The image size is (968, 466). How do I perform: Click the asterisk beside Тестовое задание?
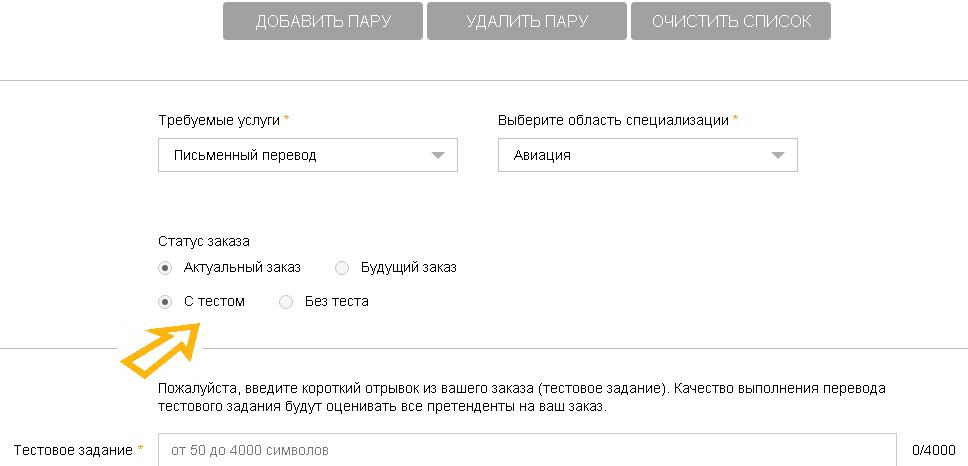pos(141,449)
